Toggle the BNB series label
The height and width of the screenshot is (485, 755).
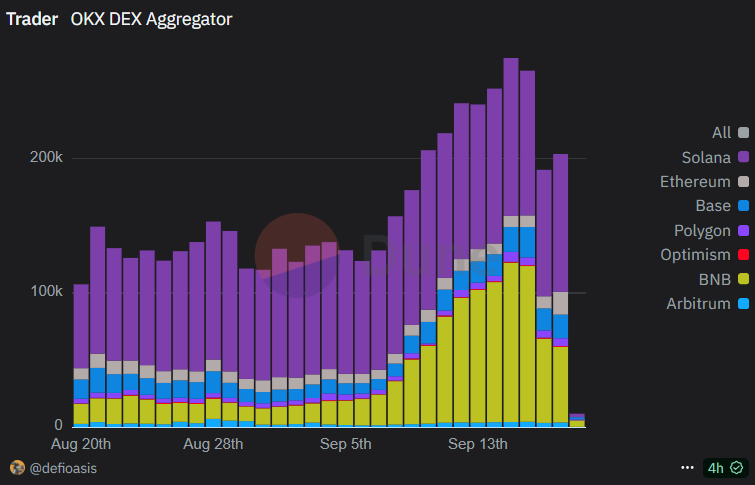click(x=715, y=279)
